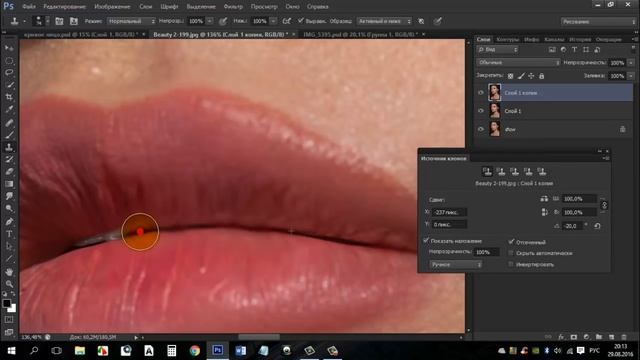Select the Crop tool
Screen dimensions: 640x360
(x=9, y=98)
